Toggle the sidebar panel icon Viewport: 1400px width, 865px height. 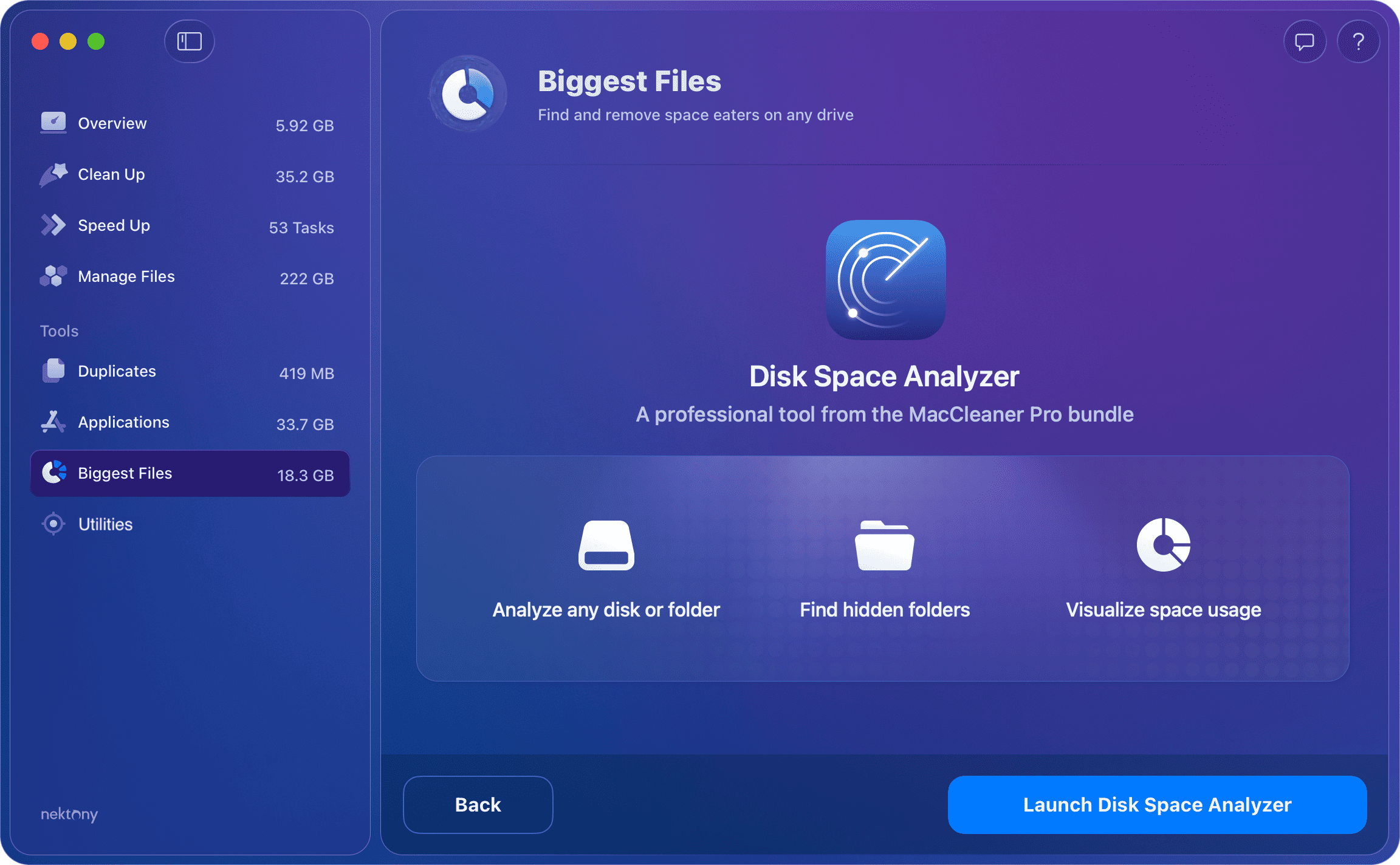click(x=189, y=41)
